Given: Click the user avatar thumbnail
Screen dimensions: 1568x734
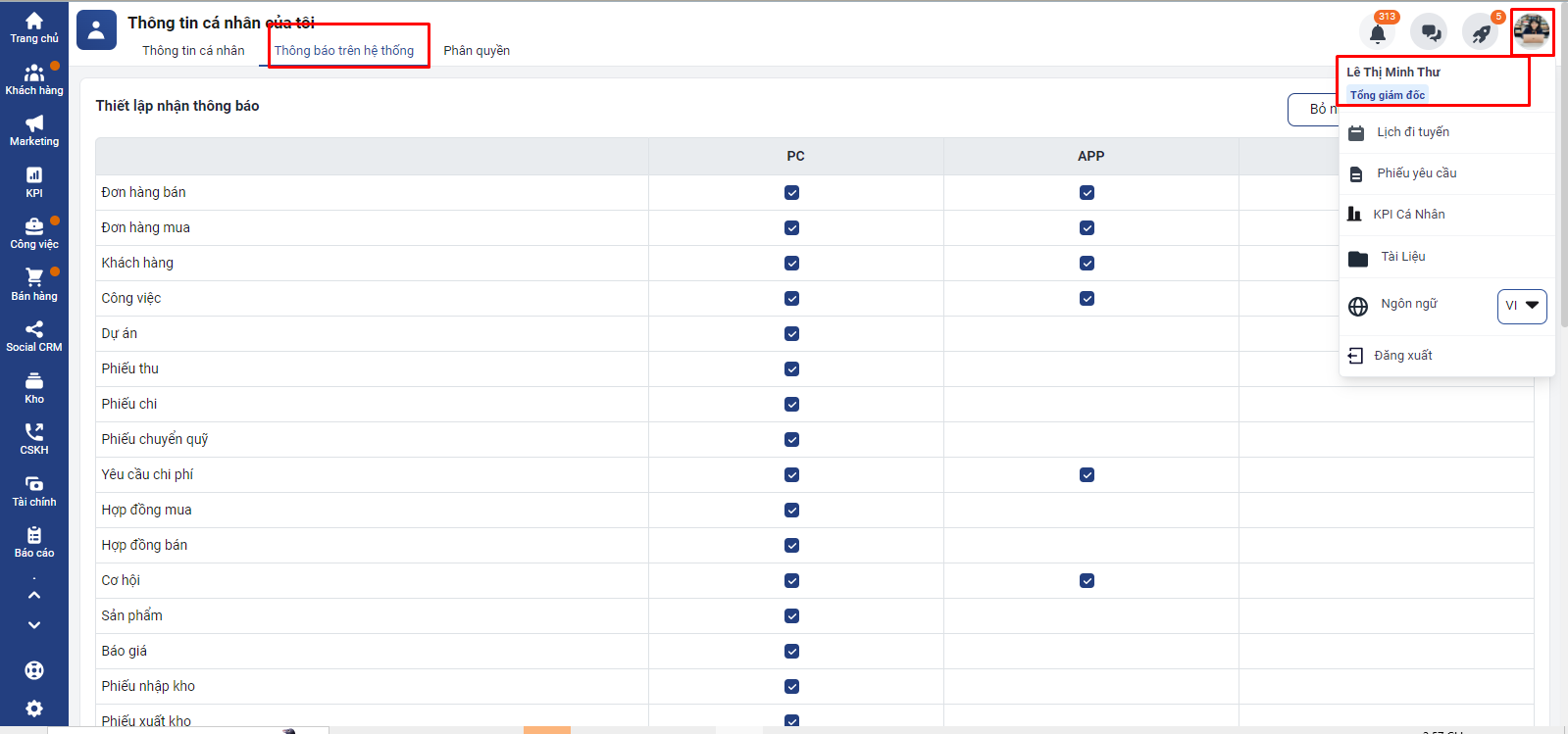Looking at the screenshot, I should point(1531,31).
